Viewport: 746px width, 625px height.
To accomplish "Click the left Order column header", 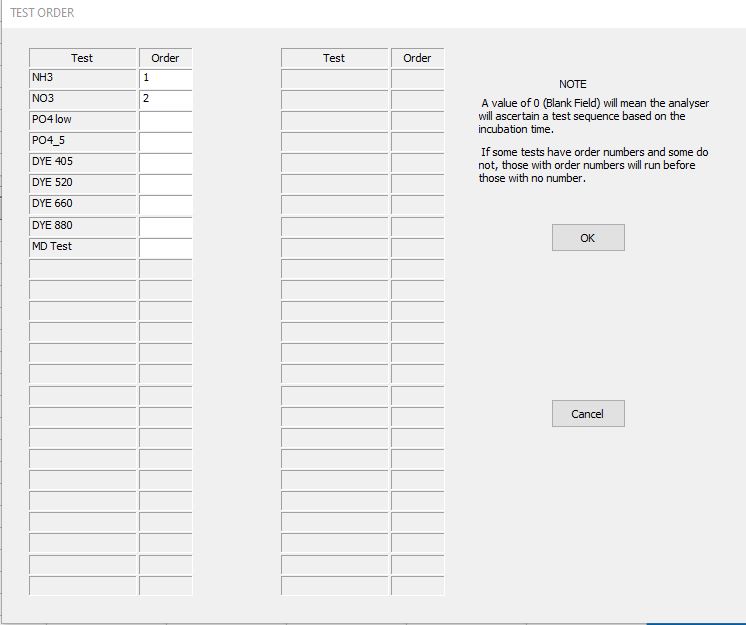I will coord(165,58).
